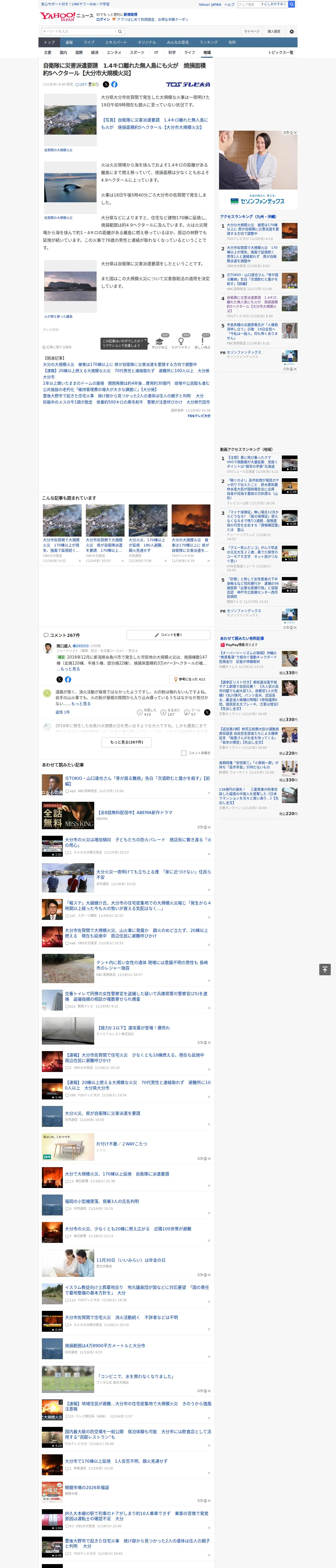
Task: Click ログイン link
Action: (103, 20)
